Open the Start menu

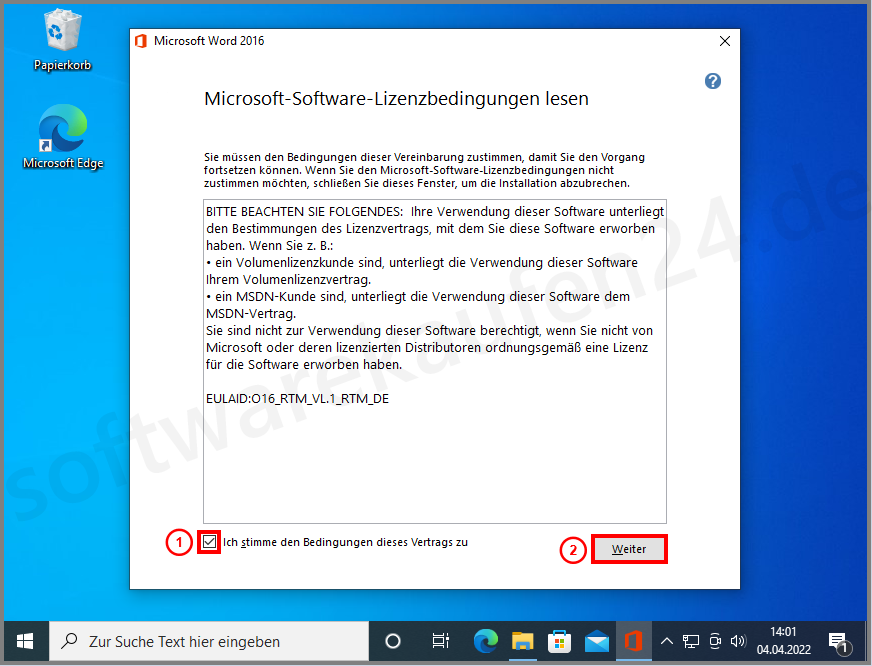[x=24, y=641]
